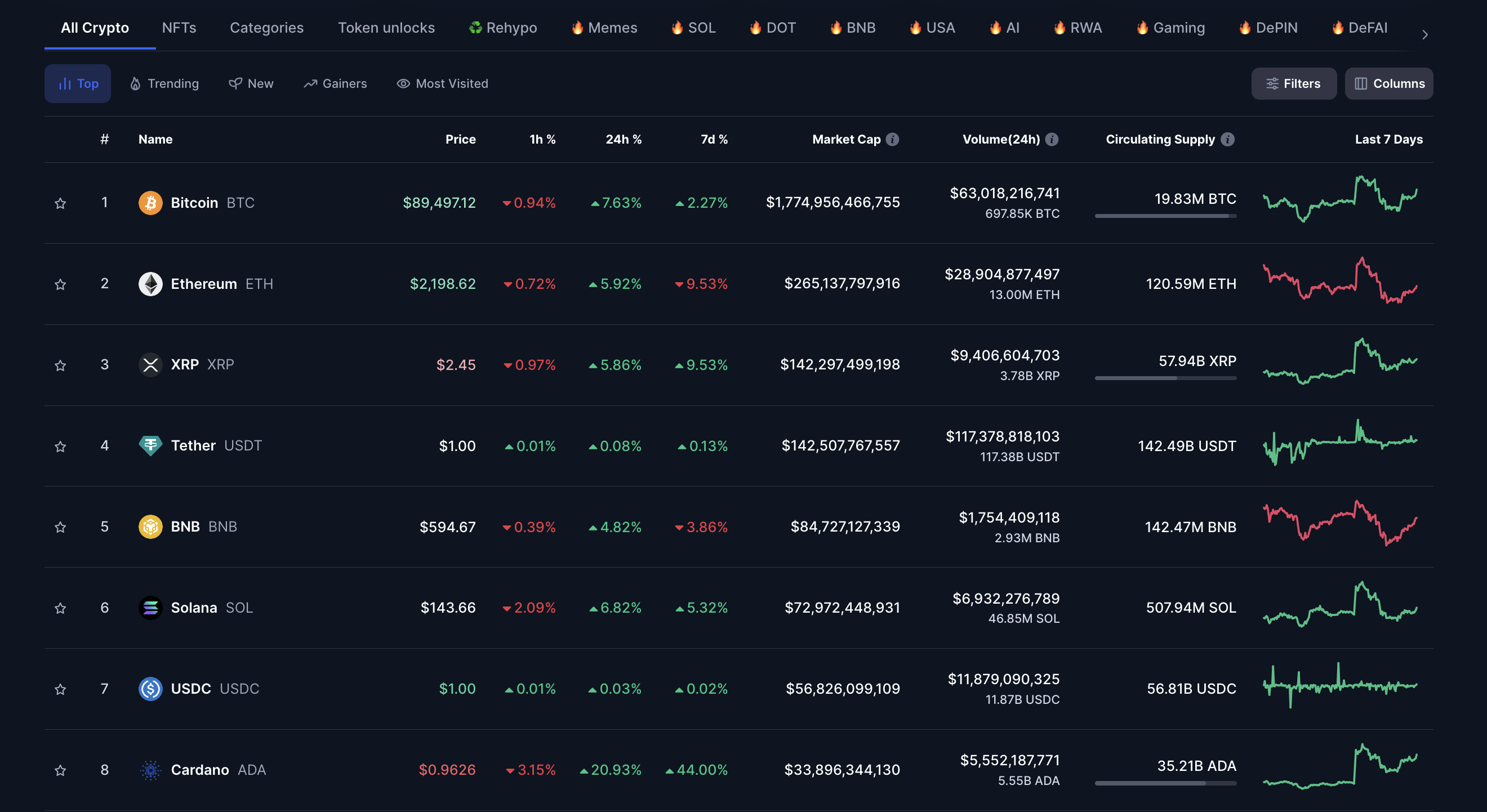Open the Solana logo icon
Screen dimensions: 1487x812
(150, 608)
